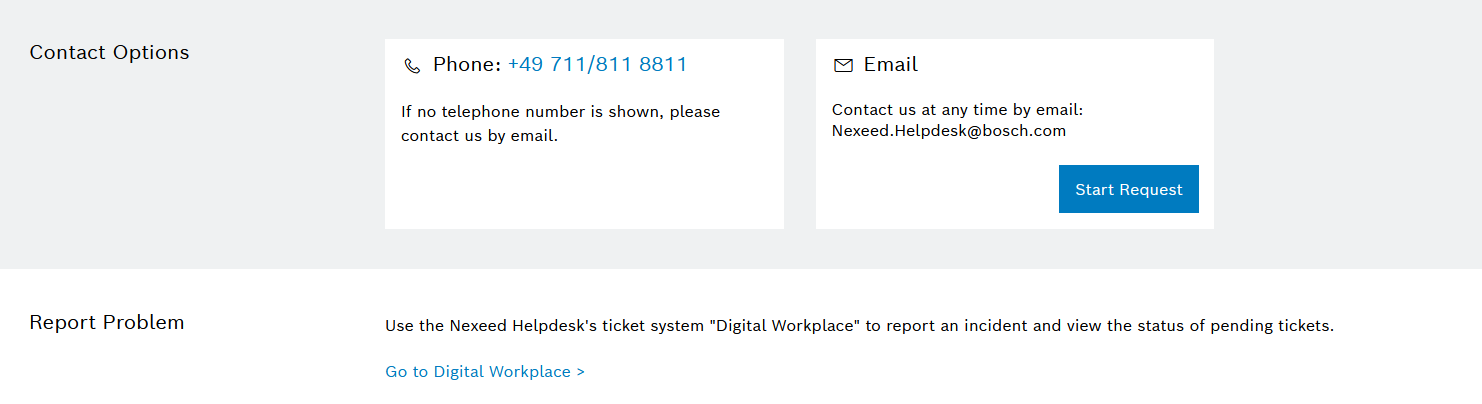Call the number +49 711/811 8811
The width and height of the screenshot is (1482, 404).
(597, 65)
